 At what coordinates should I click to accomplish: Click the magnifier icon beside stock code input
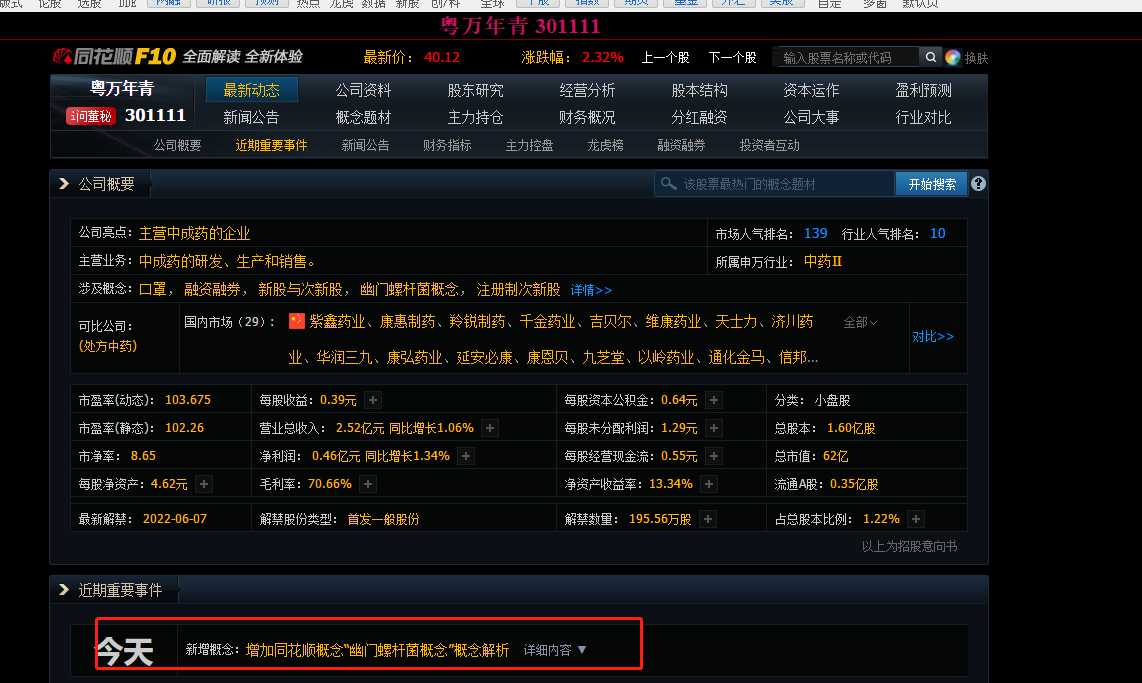click(x=930, y=57)
